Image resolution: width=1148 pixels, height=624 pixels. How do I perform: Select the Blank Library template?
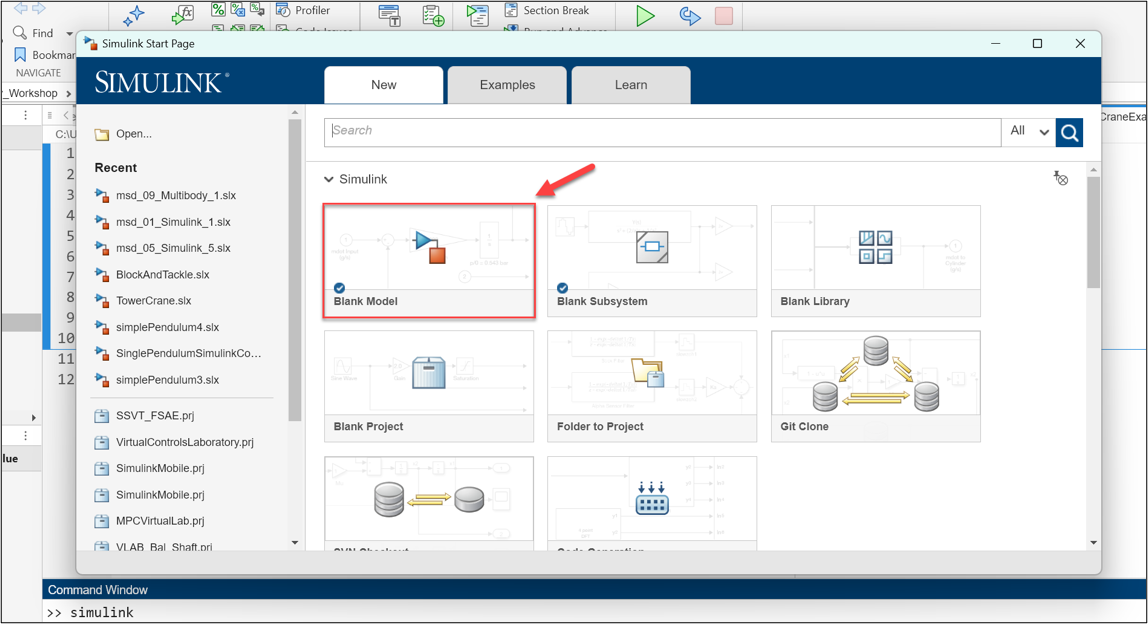pos(875,261)
